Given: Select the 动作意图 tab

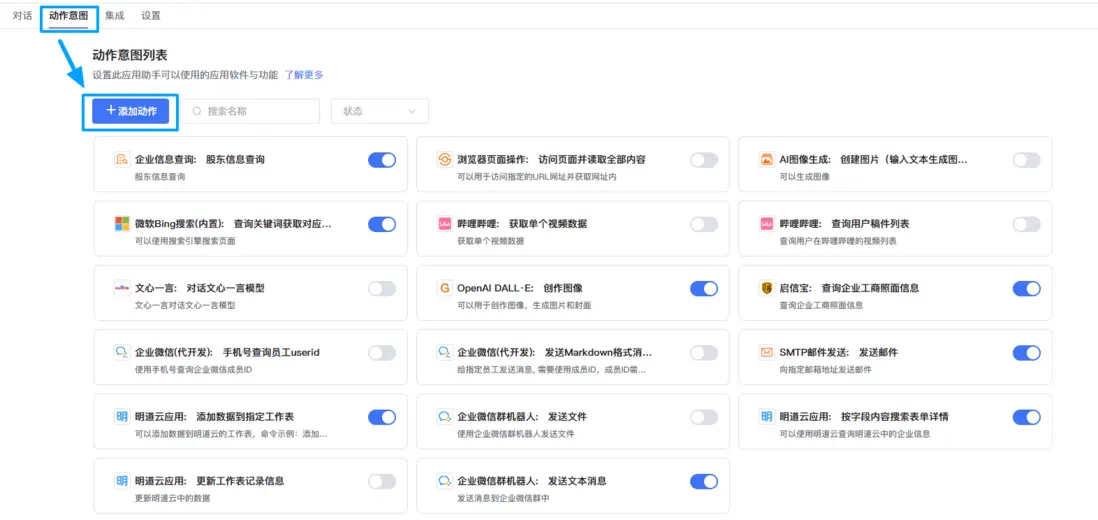Looking at the screenshot, I should 69,15.
